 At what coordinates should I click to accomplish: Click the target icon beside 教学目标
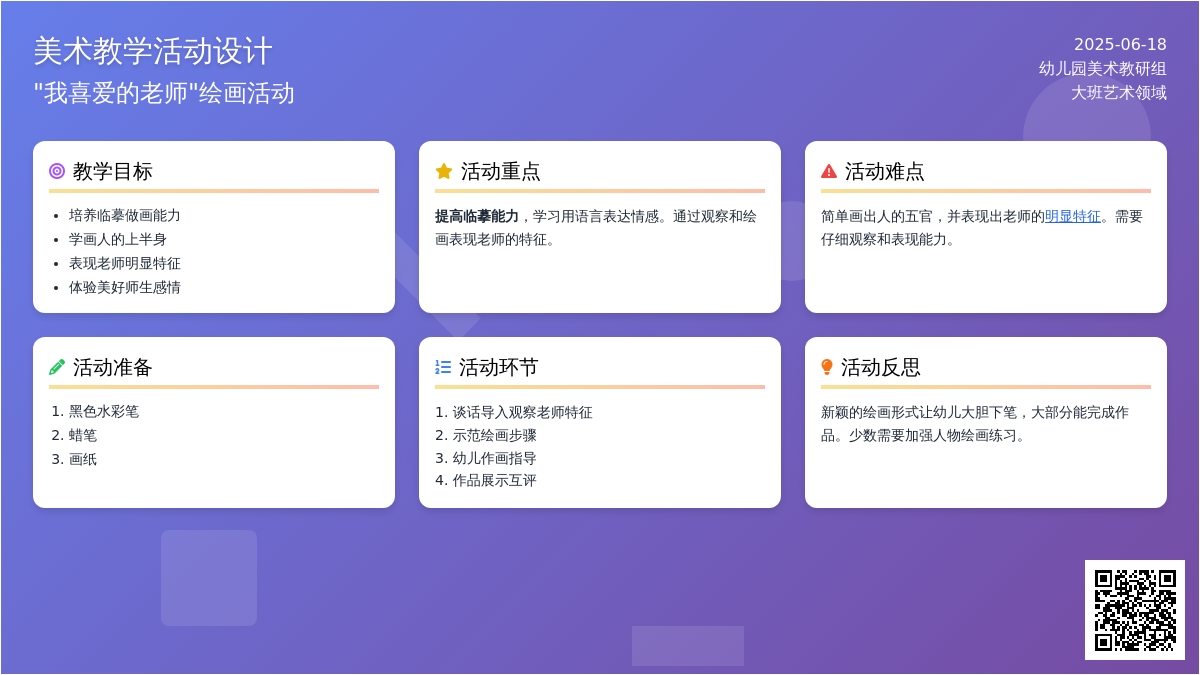(x=57, y=171)
